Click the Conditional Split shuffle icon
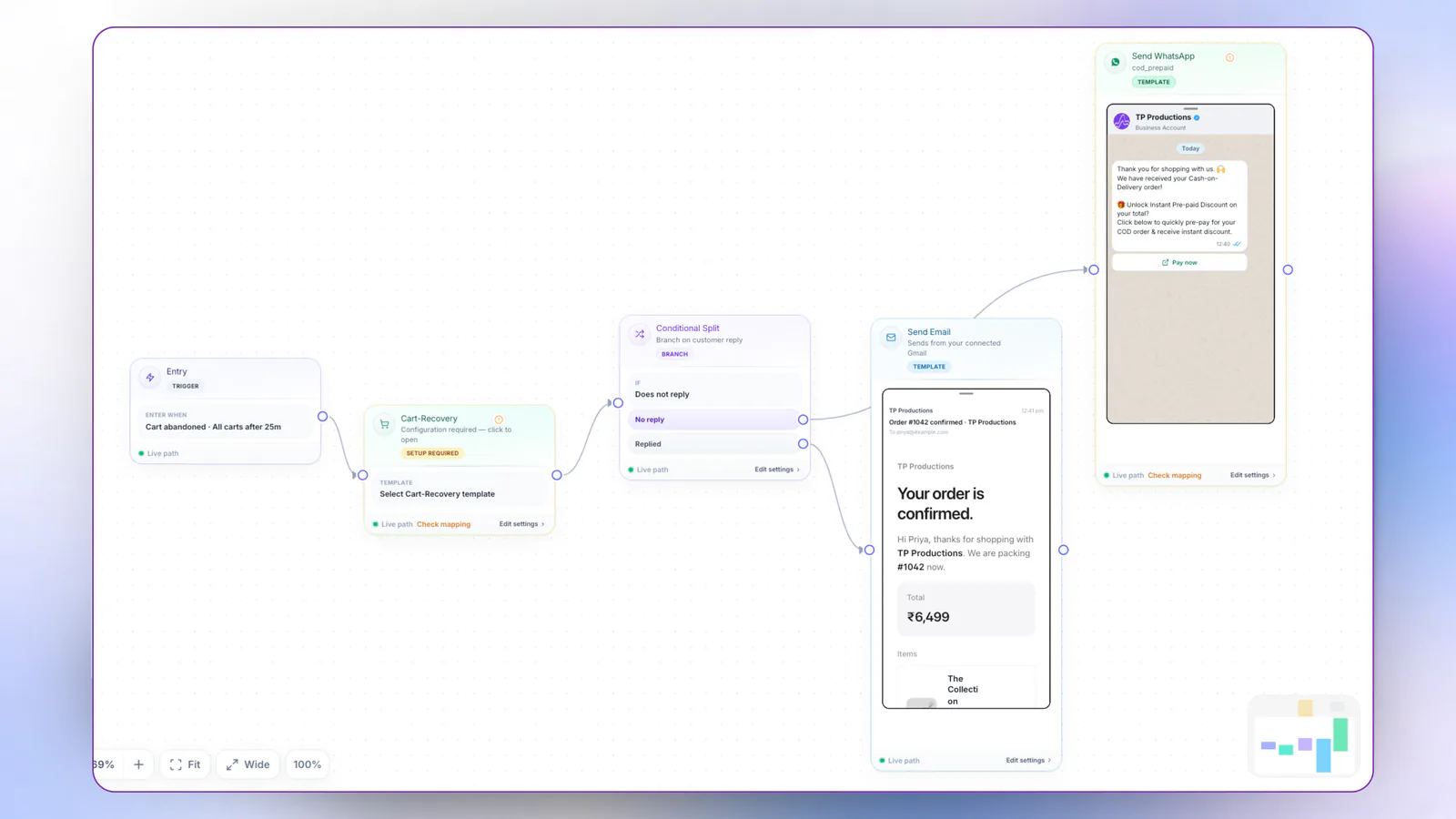The height and width of the screenshot is (819, 1456). pyautogui.click(x=640, y=334)
